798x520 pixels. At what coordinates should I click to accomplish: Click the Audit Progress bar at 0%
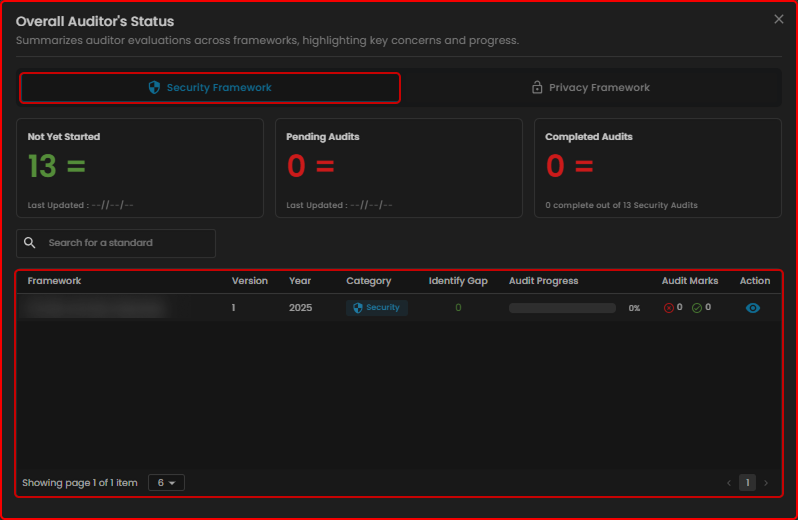(x=562, y=308)
